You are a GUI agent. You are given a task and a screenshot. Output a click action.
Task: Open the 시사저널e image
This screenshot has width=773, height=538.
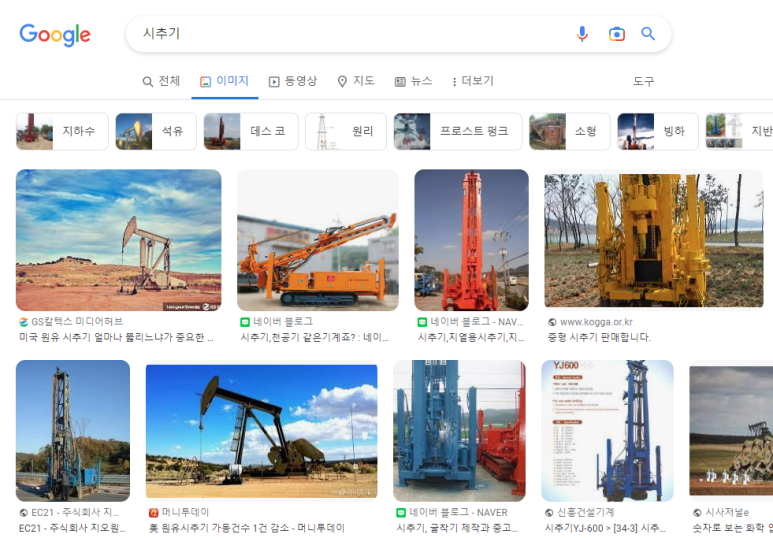[731, 431]
